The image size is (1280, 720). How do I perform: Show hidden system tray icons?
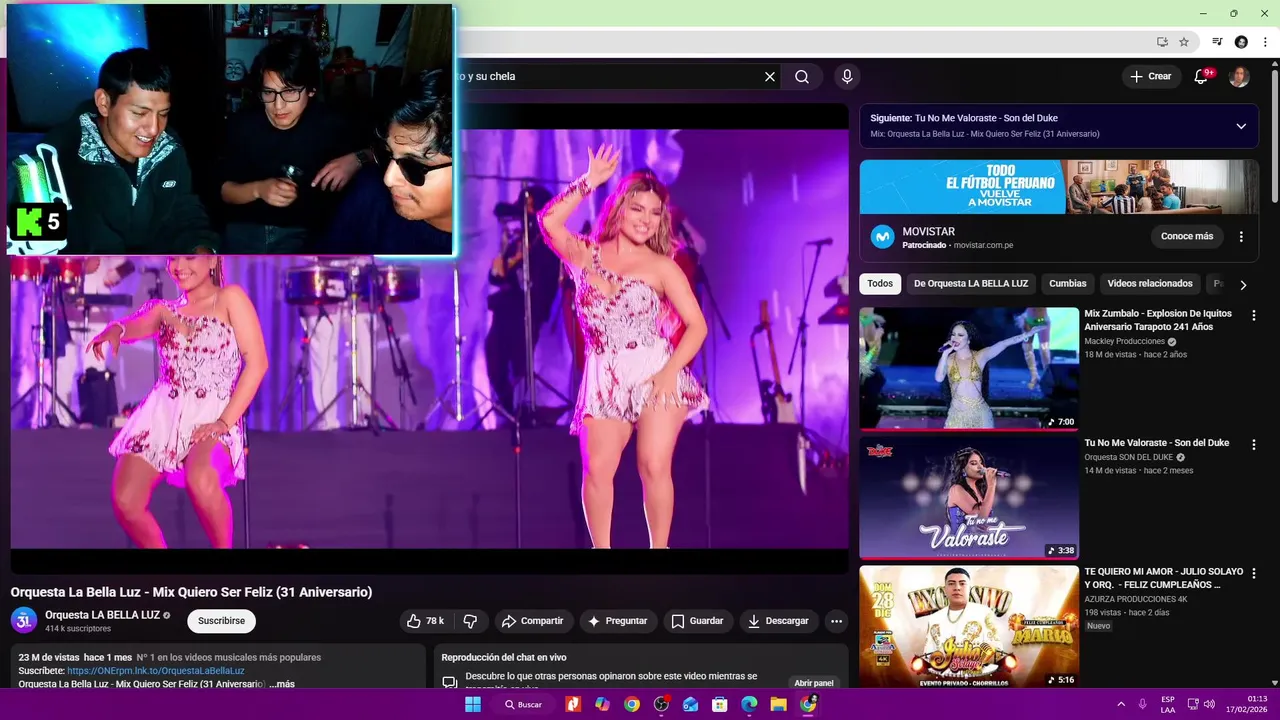(1121, 704)
